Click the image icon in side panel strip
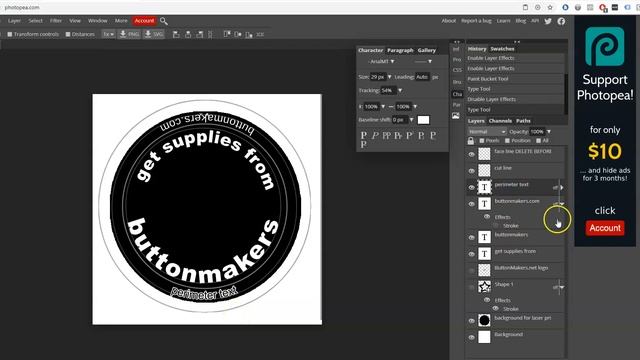640x360 pixels. point(456,116)
